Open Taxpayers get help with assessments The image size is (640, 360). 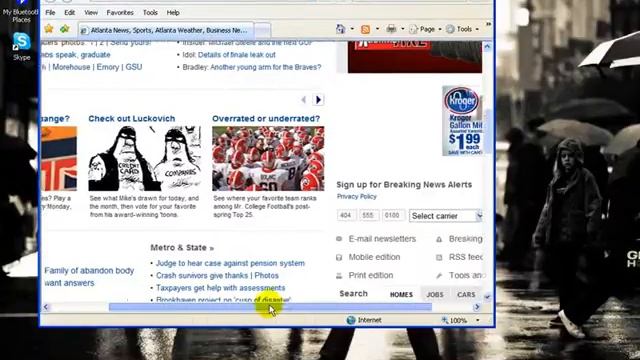[x=220, y=288]
